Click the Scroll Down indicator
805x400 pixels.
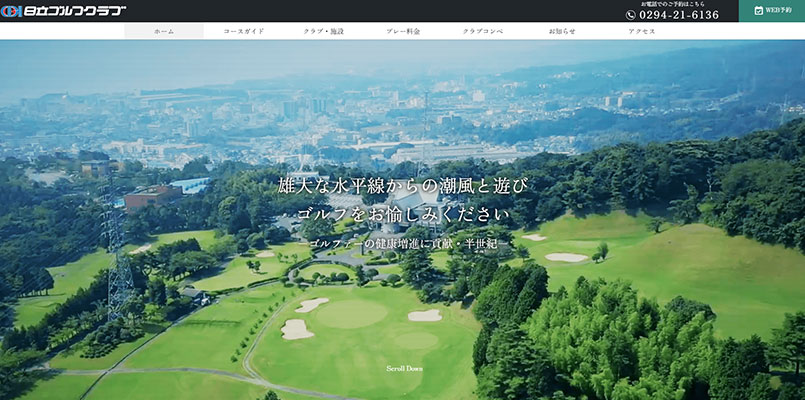point(405,368)
